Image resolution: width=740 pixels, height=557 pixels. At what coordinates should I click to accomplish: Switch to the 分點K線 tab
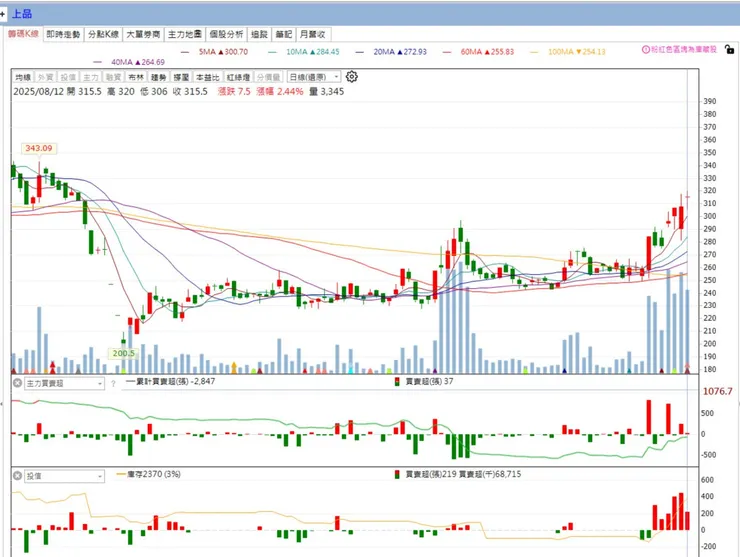[103, 34]
